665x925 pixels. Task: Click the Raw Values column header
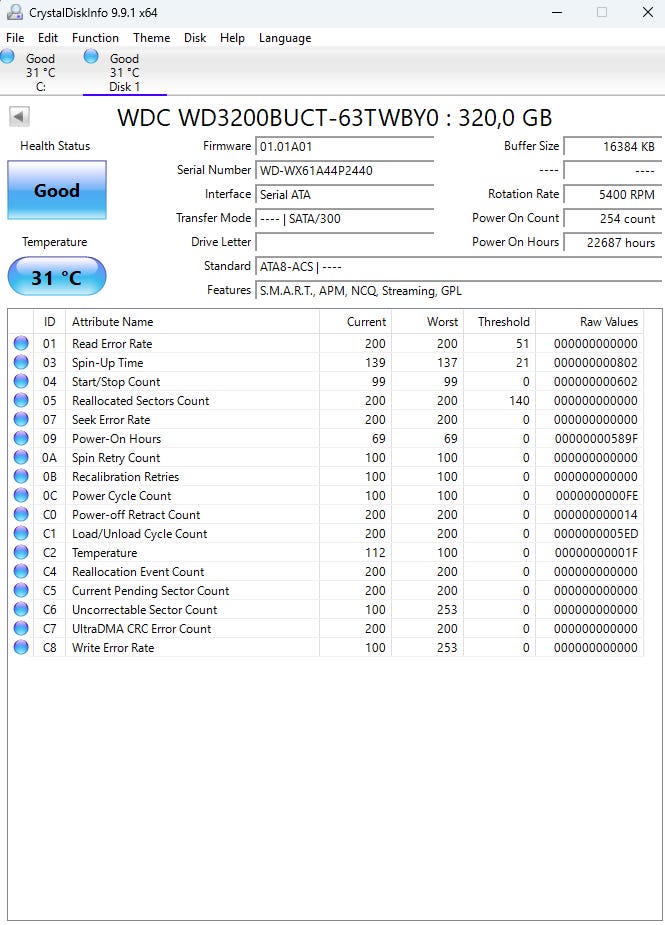(589, 322)
